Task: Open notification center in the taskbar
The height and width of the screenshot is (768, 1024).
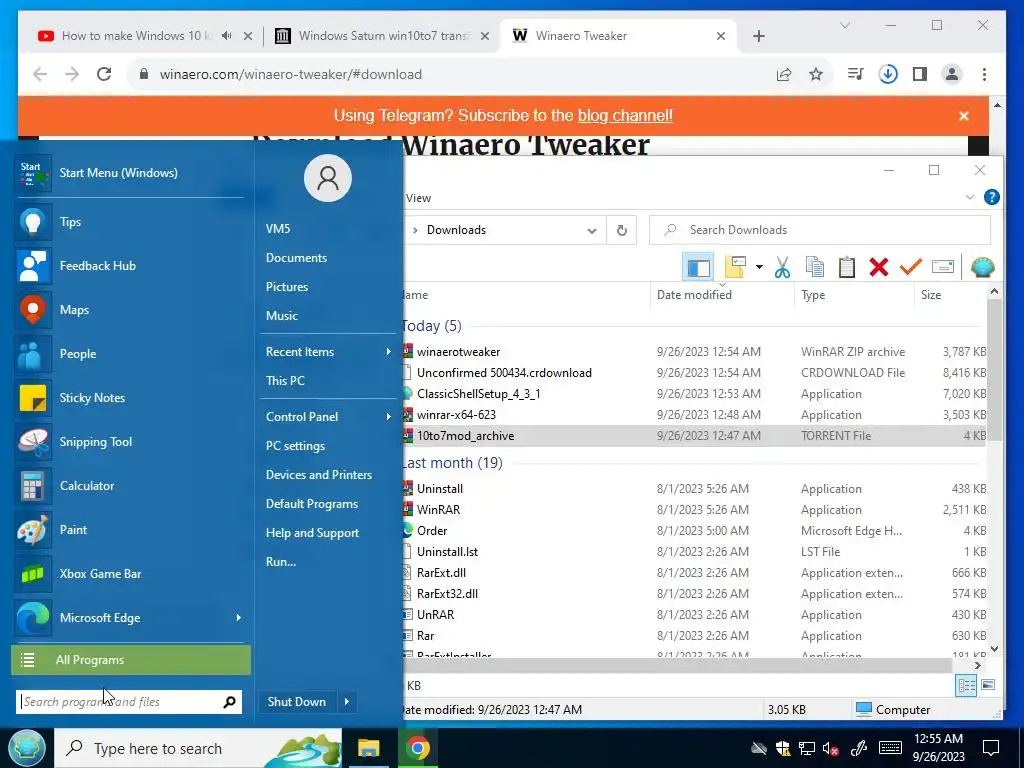Action: coord(991,748)
